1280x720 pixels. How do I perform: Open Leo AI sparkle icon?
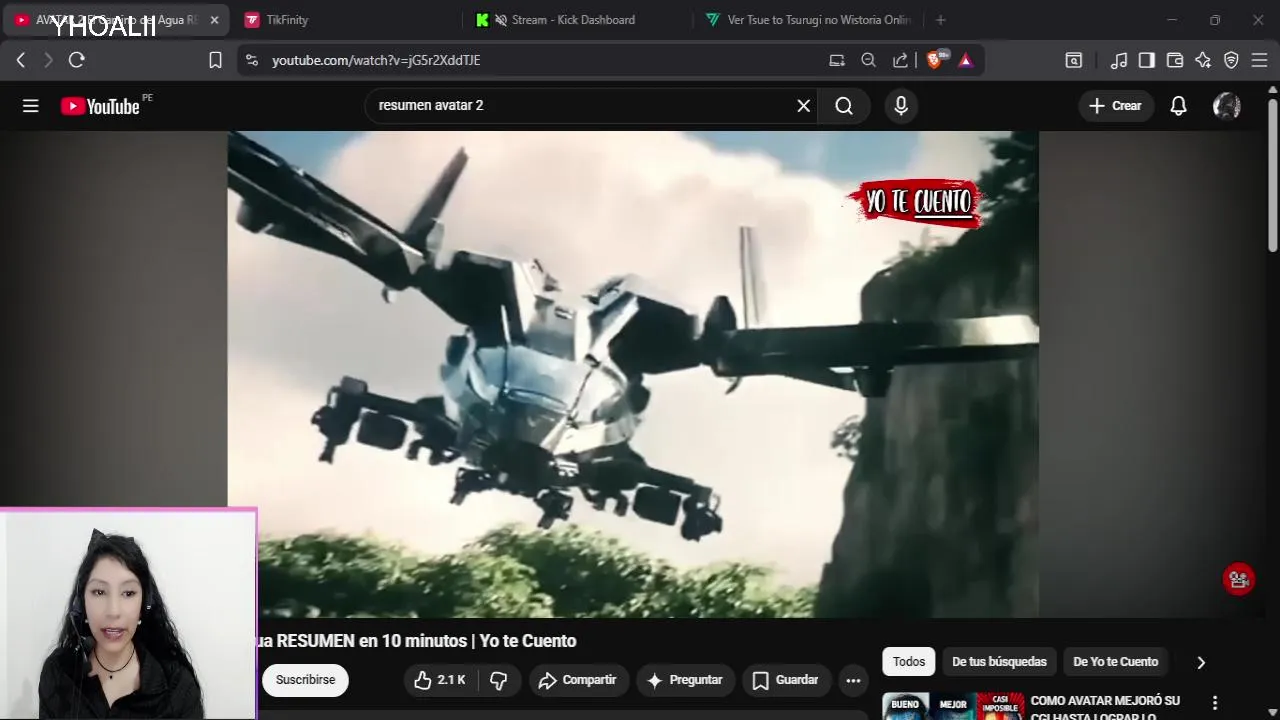tap(1203, 60)
